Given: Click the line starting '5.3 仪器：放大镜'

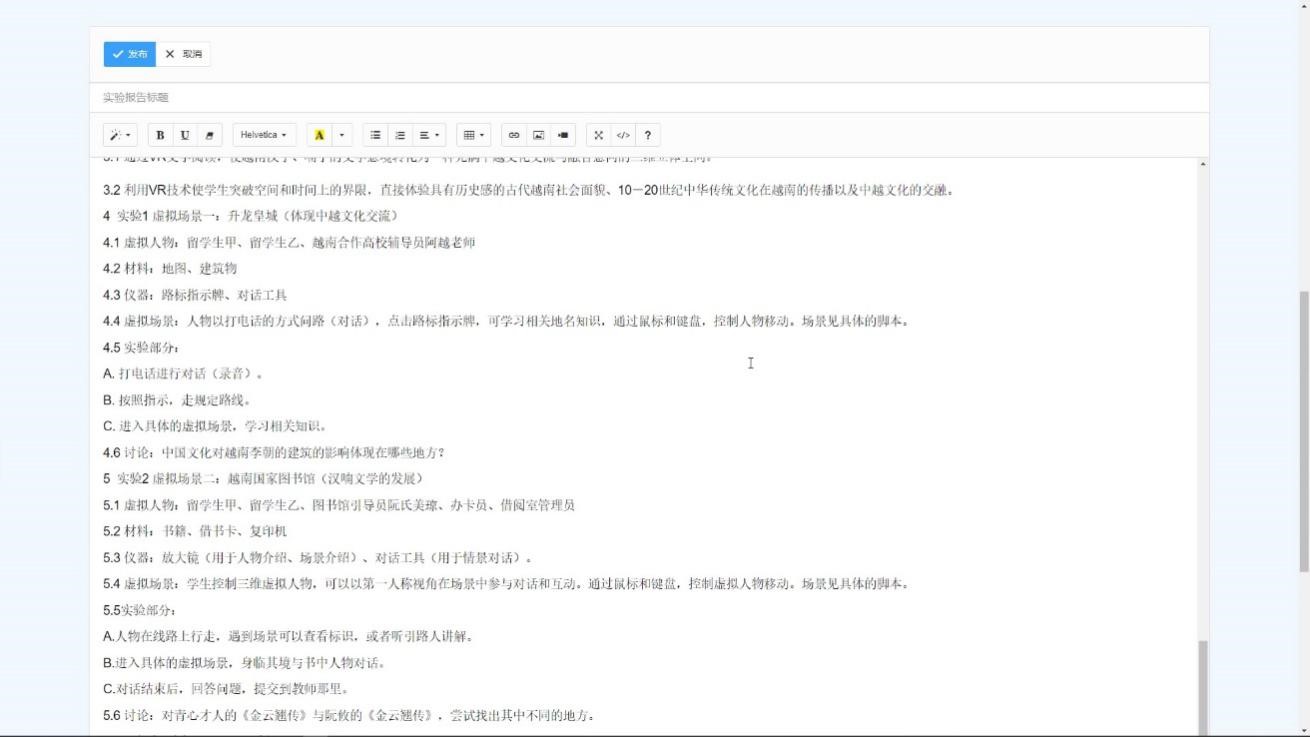Looking at the screenshot, I should pyautogui.click(x=319, y=558).
